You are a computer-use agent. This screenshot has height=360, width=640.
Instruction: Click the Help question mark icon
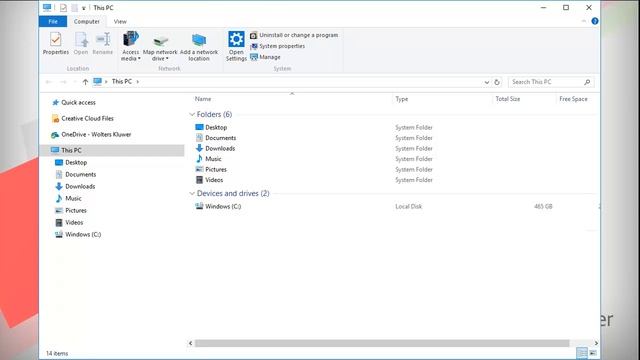click(x=595, y=21)
